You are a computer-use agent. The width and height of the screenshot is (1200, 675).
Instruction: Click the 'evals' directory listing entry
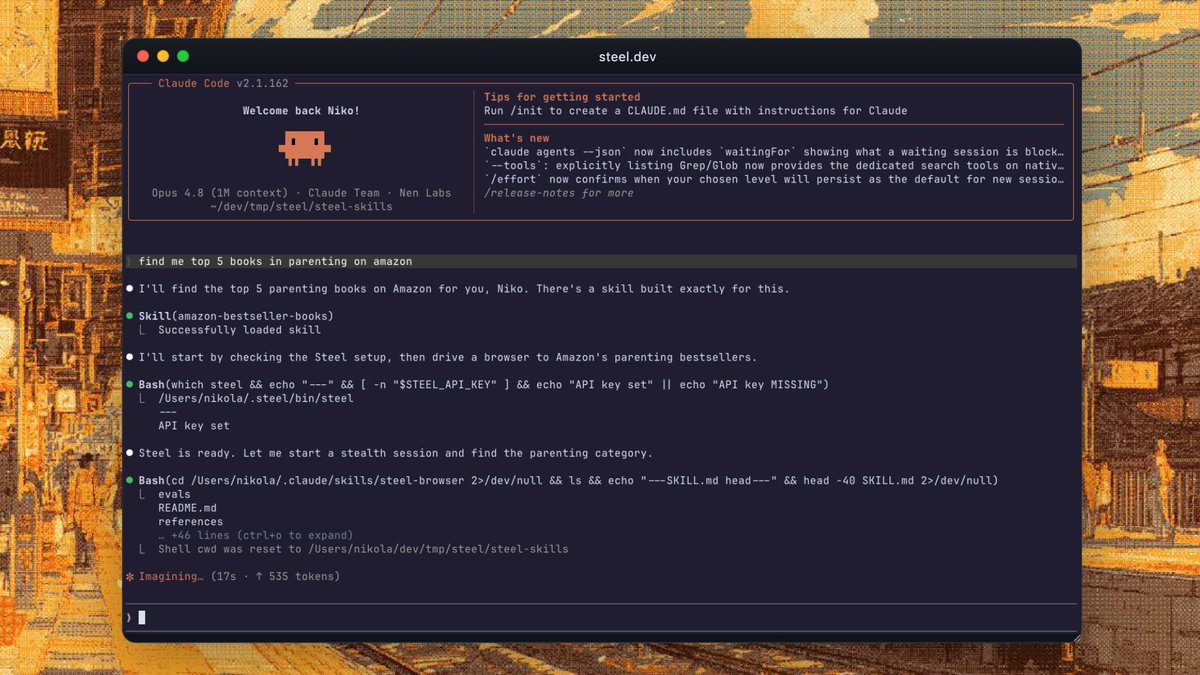pos(174,494)
